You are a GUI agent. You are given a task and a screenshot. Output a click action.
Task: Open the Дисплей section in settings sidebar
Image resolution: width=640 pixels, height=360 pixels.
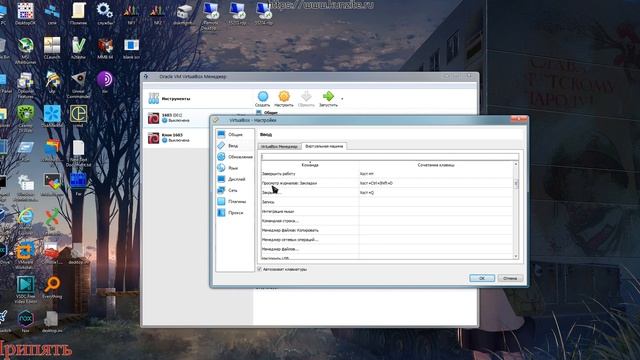(234, 179)
